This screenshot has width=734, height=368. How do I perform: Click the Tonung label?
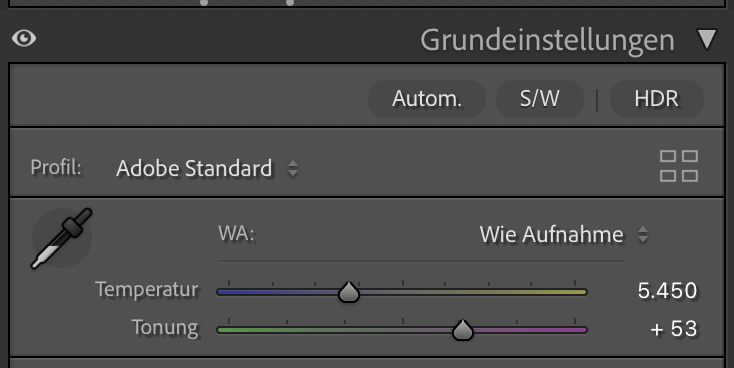tap(165, 328)
